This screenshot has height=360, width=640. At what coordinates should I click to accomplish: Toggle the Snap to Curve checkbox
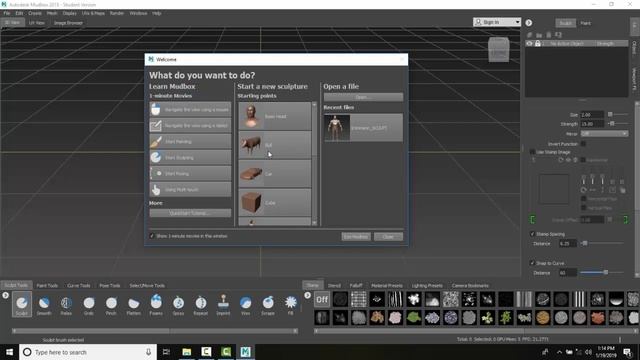(532, 263)
